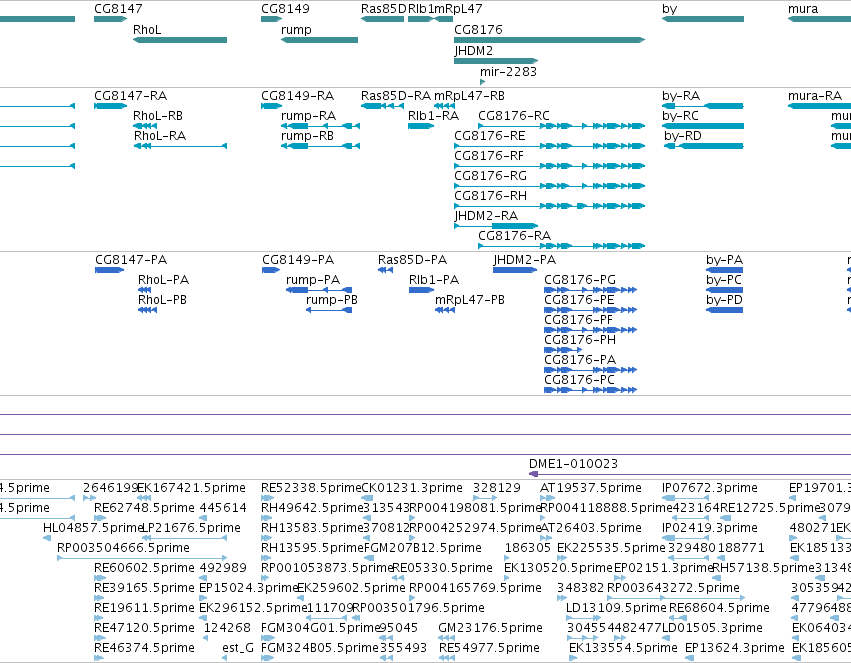Click the CG8176-RE transcript label
Screen dimensions: 851x663
[x=490, y=136]
